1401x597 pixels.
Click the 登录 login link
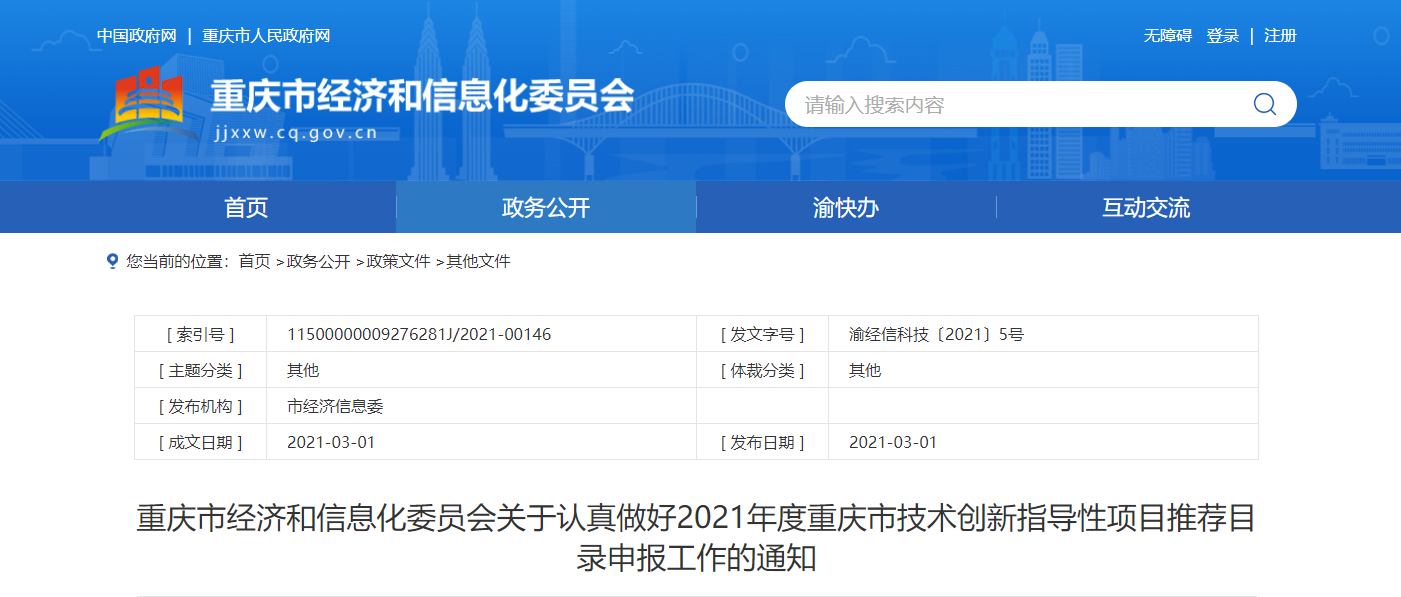click(1222, 36)
